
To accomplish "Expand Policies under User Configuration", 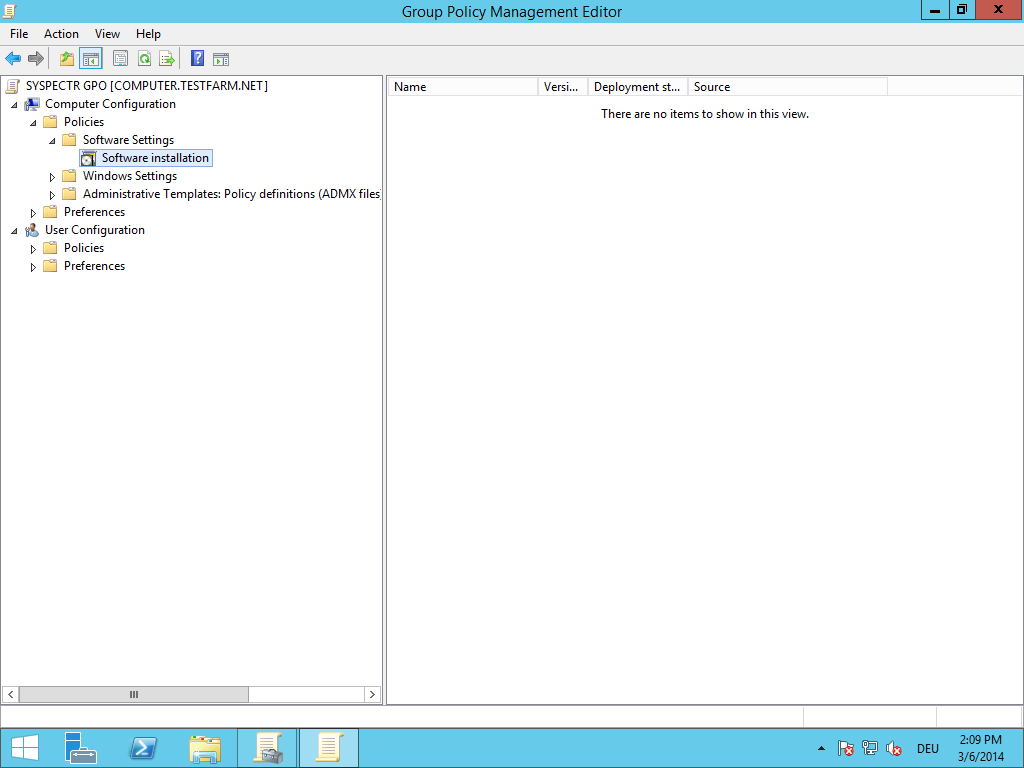I will (33, 249).
